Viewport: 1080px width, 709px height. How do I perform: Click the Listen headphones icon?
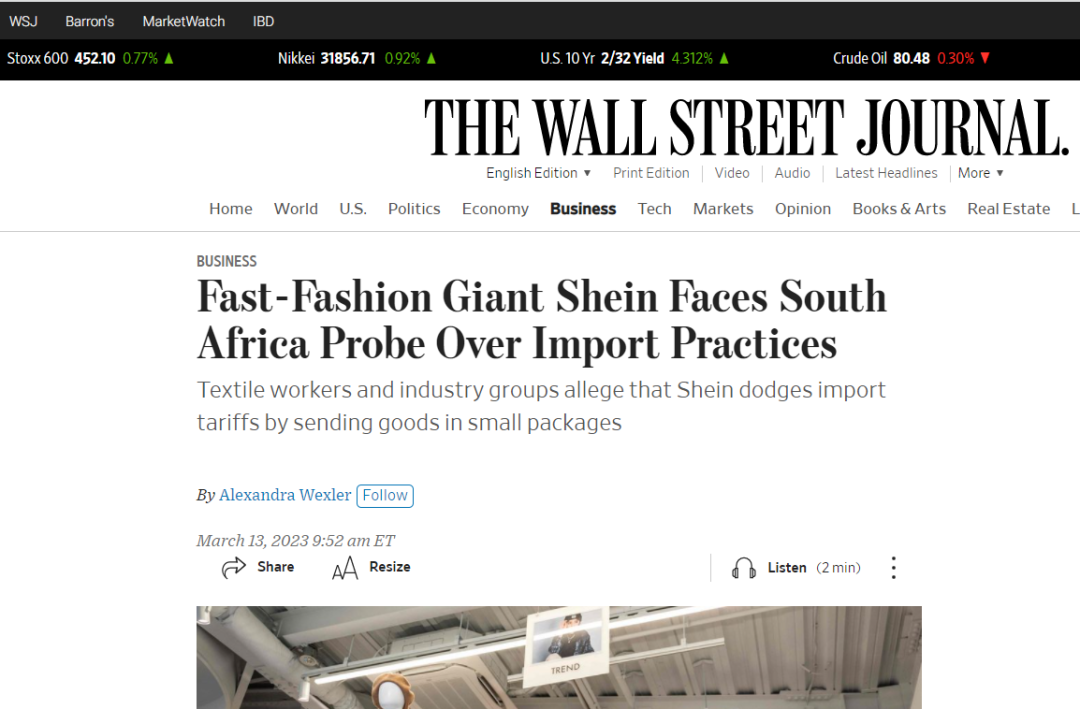744,568
